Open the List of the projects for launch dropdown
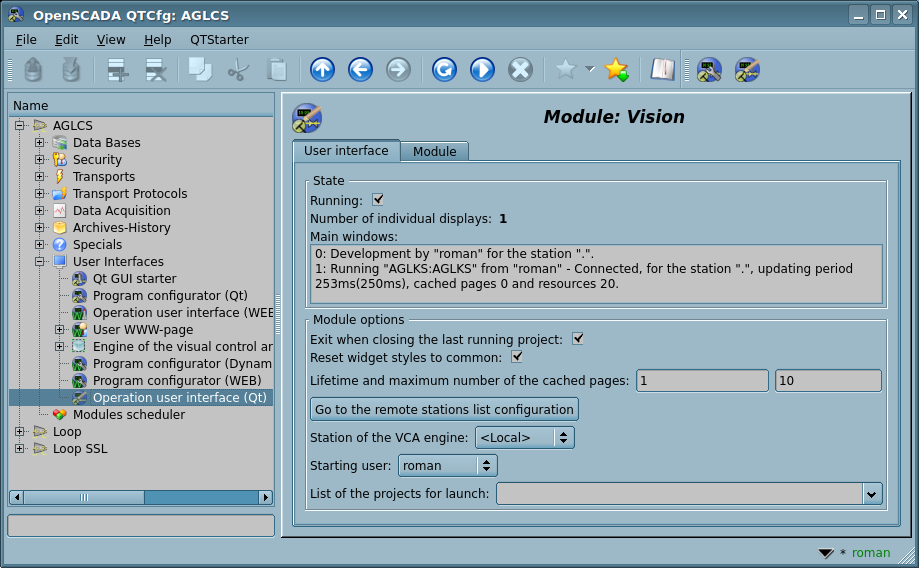The height and width of the screenshot is (568, 919). pos(872,494)
